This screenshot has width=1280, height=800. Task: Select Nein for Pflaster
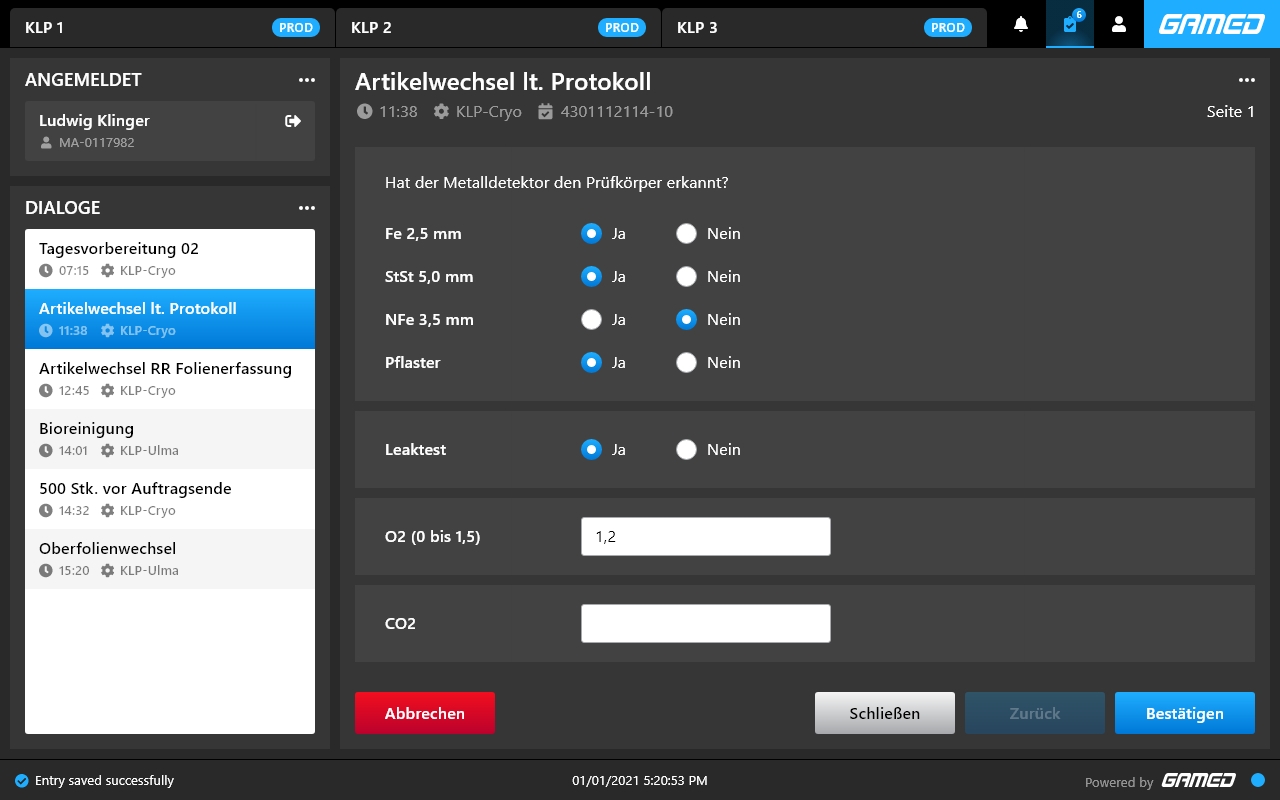[686, 362]
